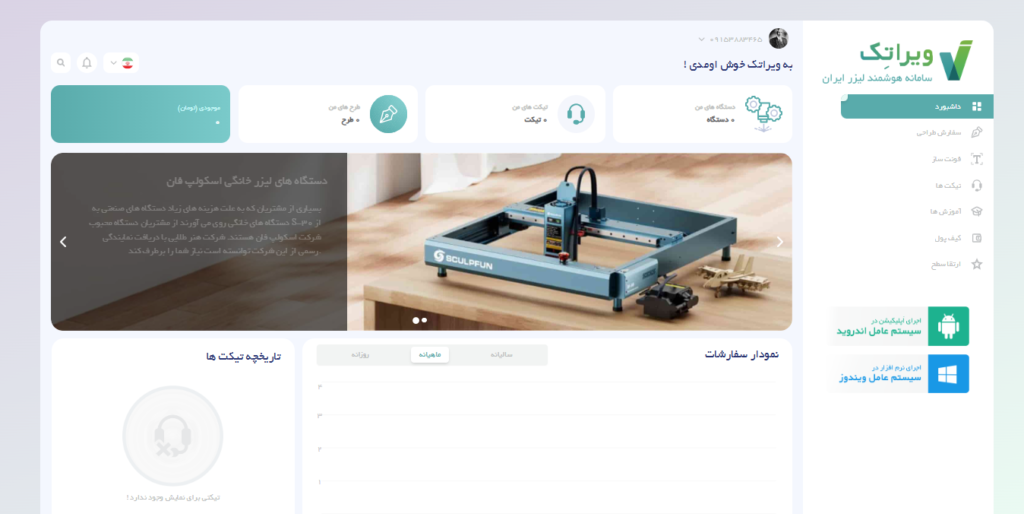Image resolution: width=1024 pixels, height=514 pixels.
Task: Switch order chart to سالیانه (yearly) tab
Action: 502,355
